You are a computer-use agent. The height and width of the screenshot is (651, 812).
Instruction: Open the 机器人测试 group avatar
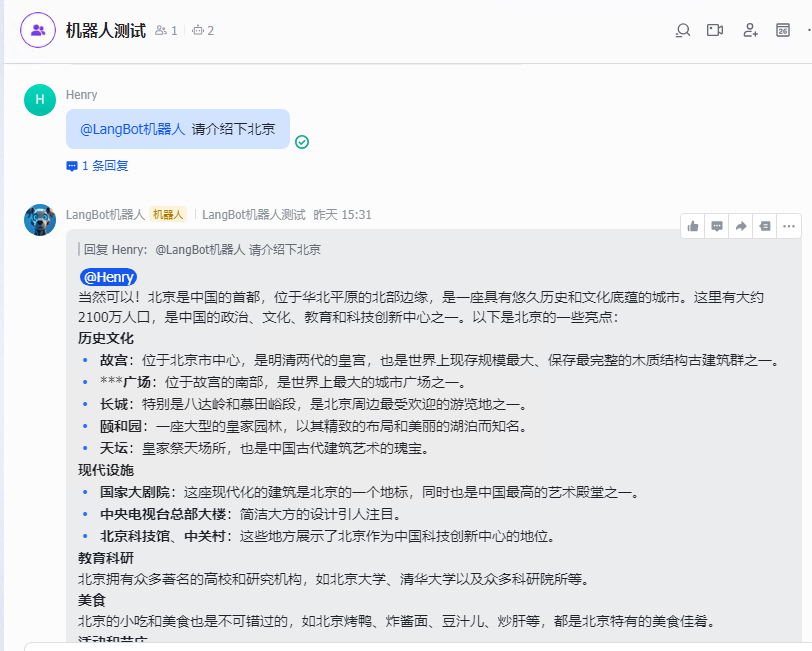[x=38, y=31]
